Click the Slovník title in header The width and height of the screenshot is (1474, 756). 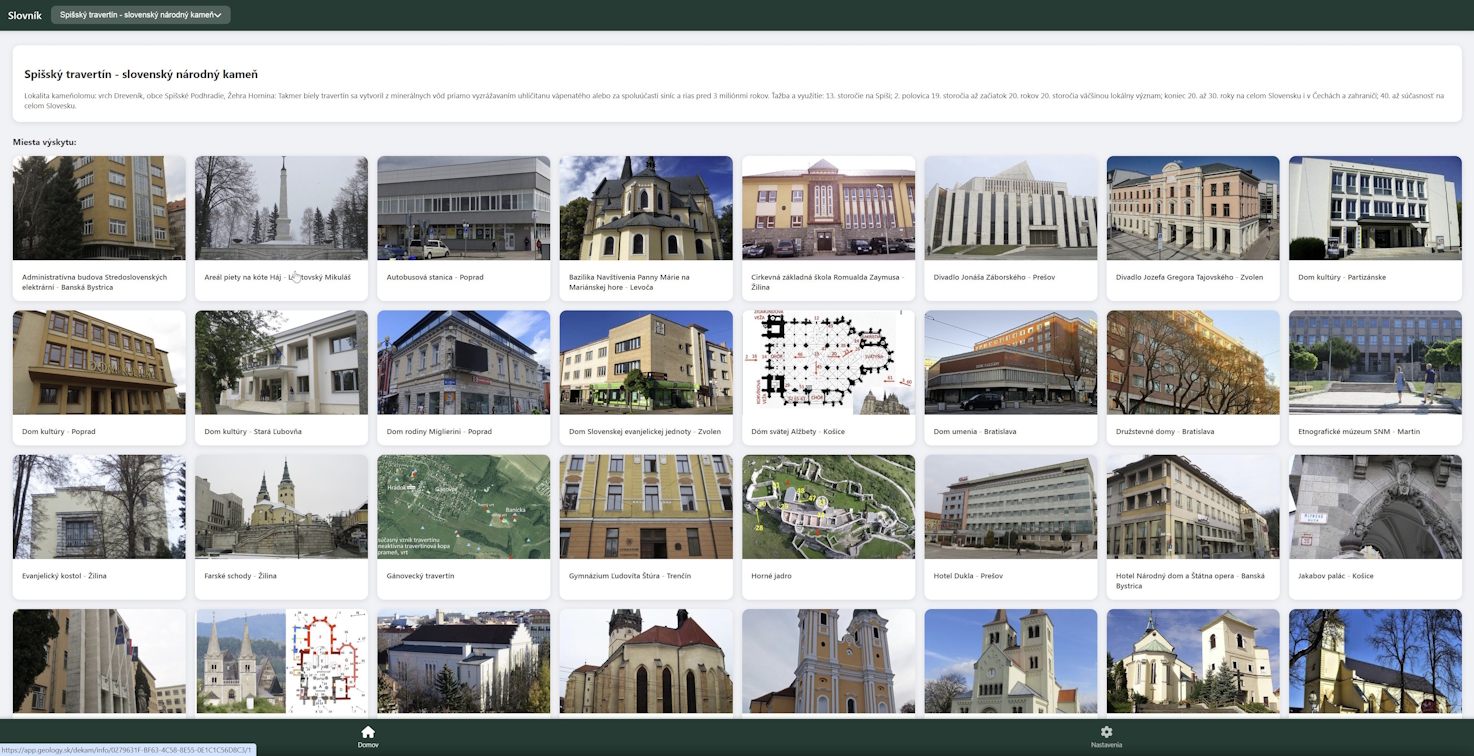[25, 15]
